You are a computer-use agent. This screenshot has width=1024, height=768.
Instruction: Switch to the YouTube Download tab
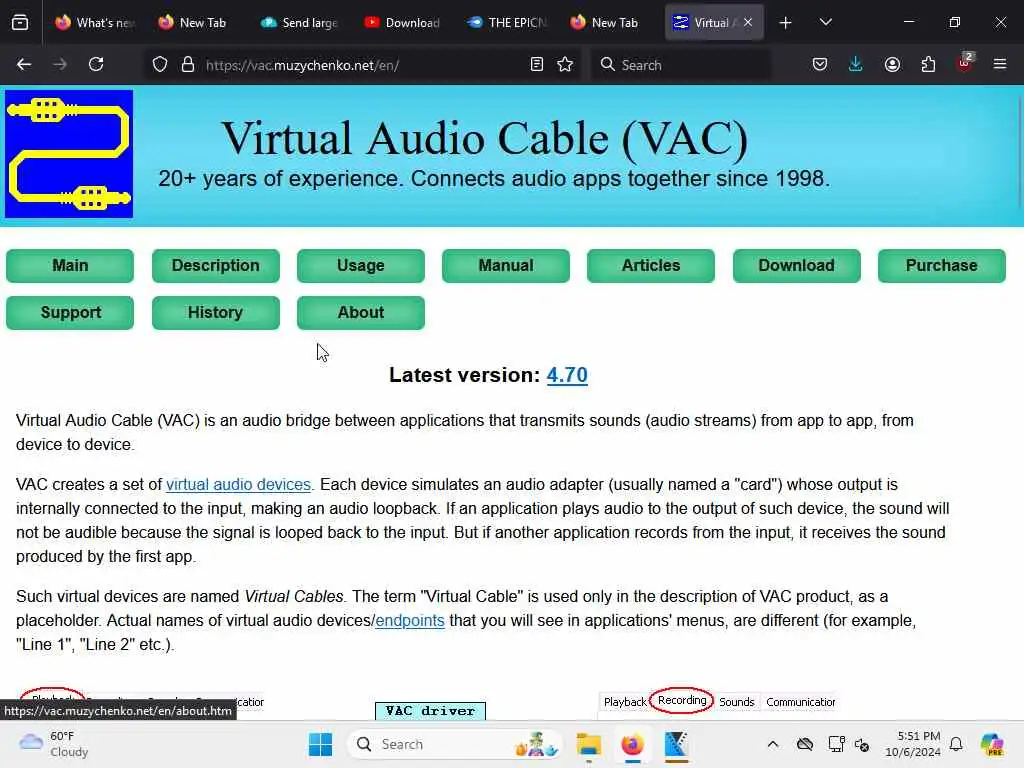403,23
